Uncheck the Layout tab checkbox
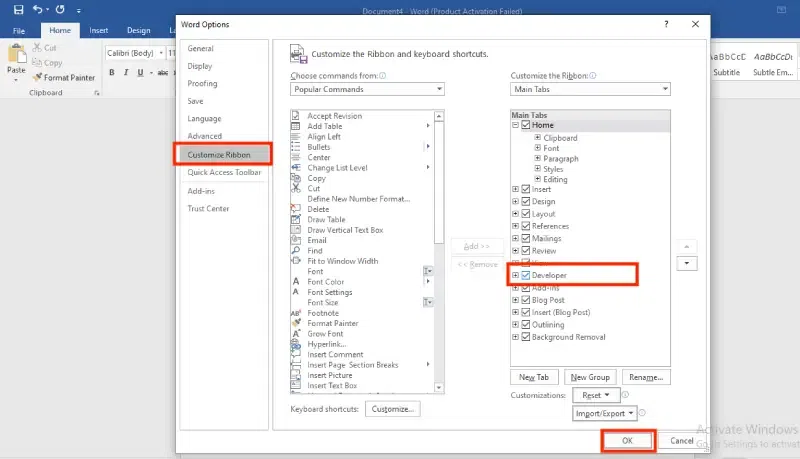This screenshot has height=459, width=800. [526, 214]
